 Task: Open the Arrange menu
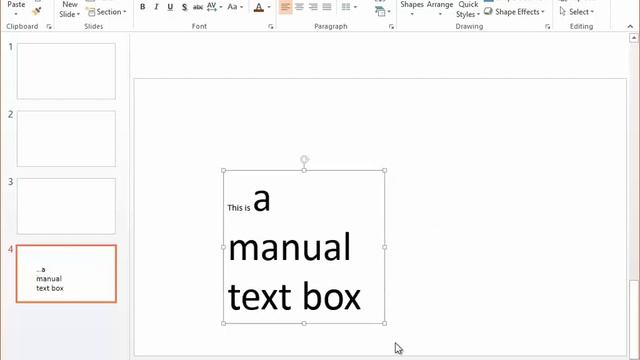440,9
